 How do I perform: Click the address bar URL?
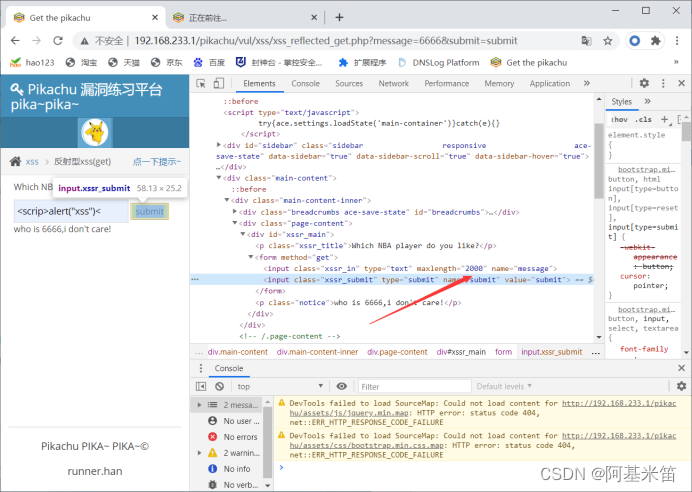(326, 41)
